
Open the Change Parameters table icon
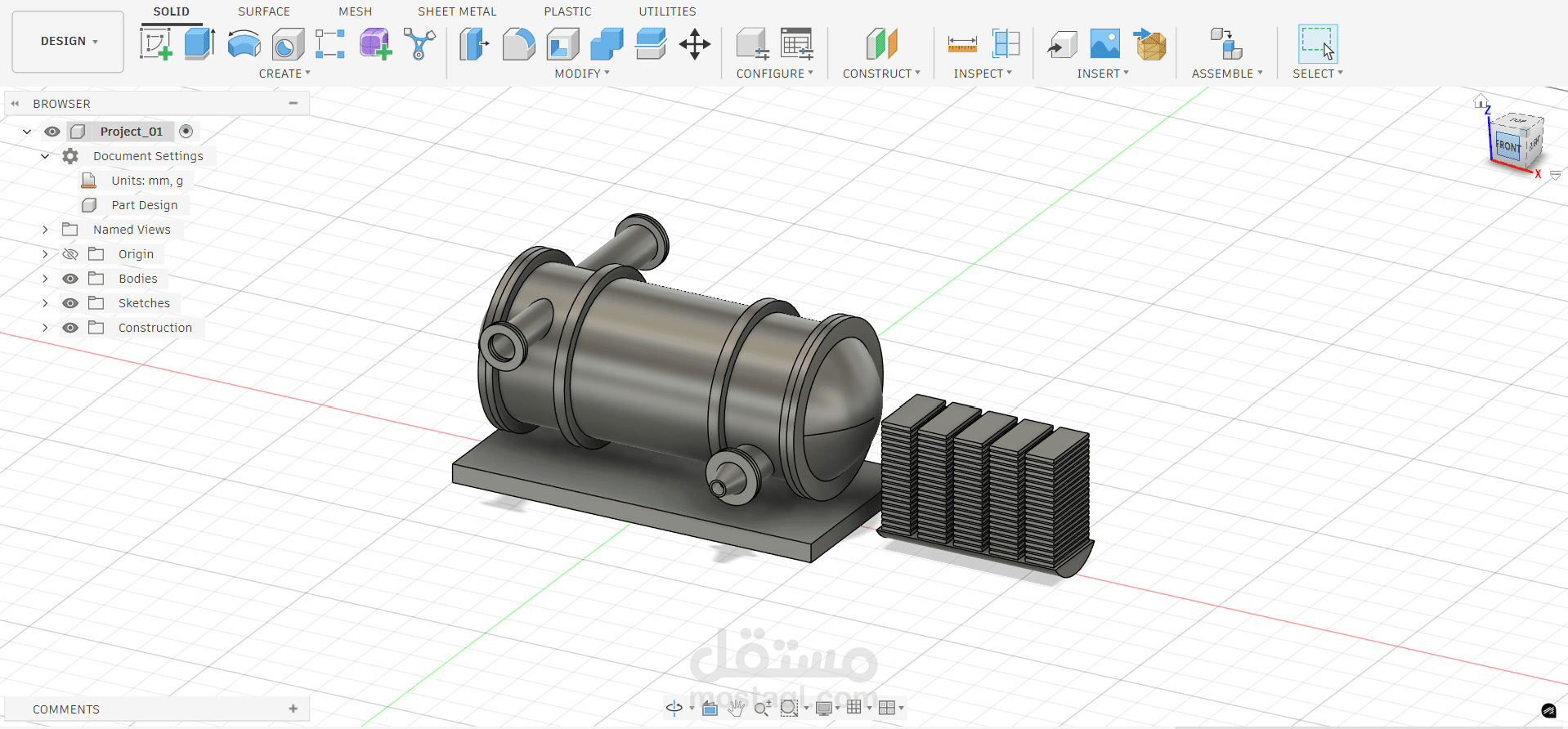(796, 44)
